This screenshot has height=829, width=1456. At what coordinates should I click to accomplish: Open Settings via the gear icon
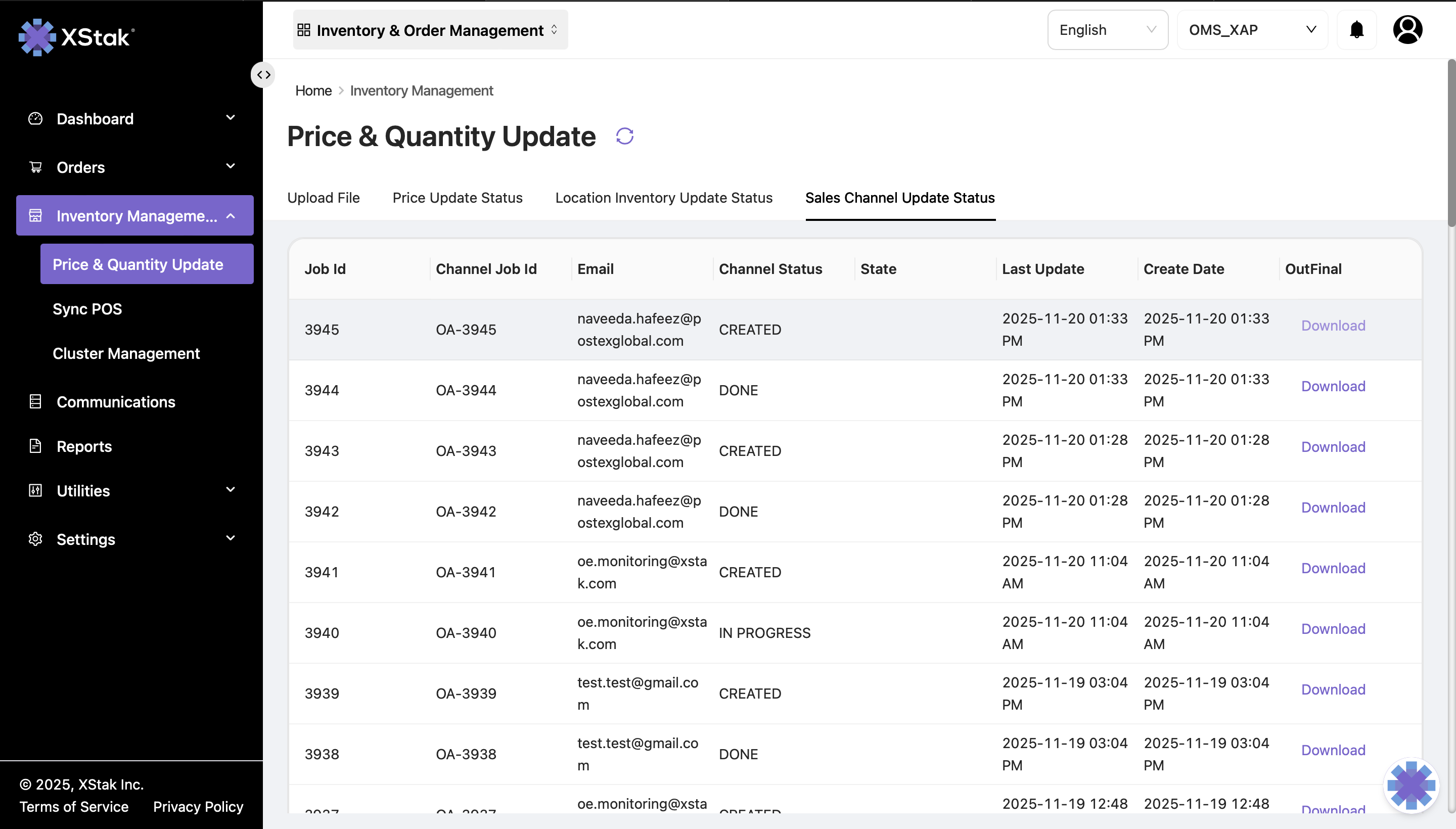coord(35,539)
